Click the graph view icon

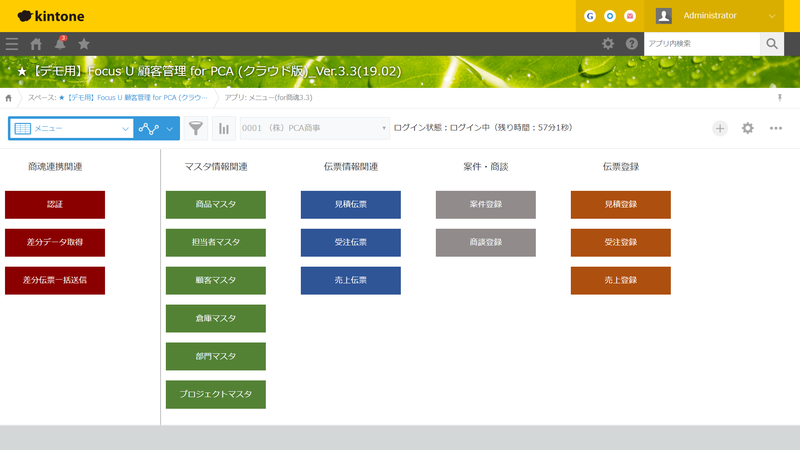(148, 129)
